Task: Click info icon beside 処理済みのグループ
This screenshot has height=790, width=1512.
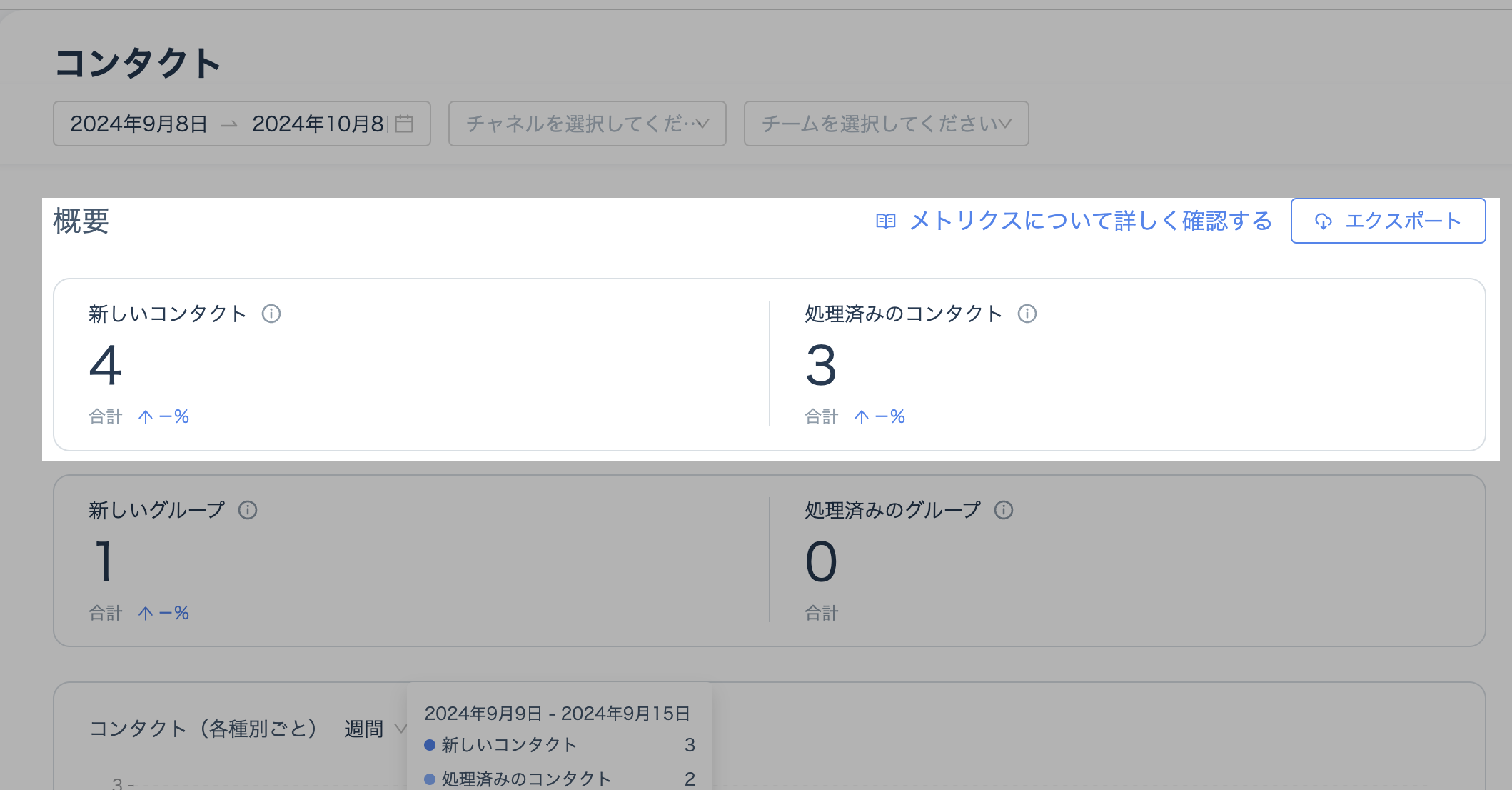Action: 1004,510
